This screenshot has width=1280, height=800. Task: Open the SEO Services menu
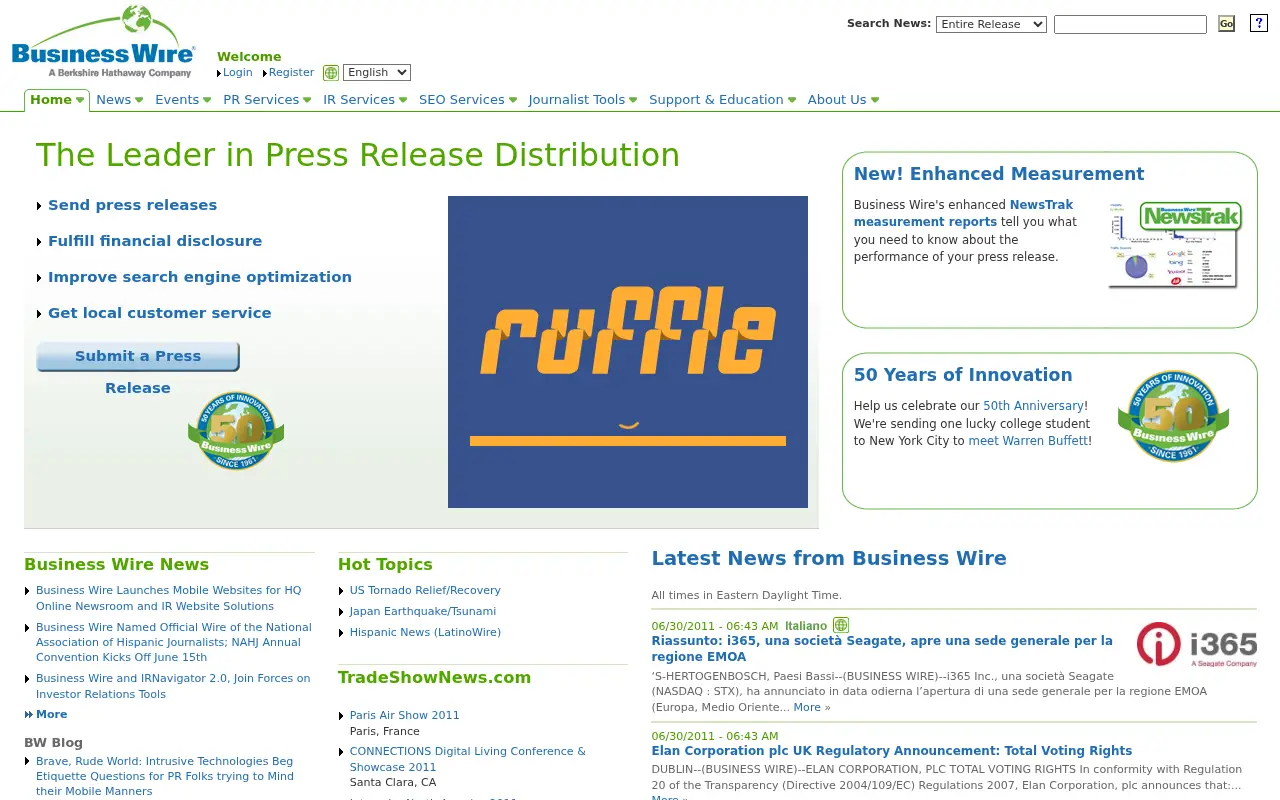pyautogui.click(x=468, y=100)
